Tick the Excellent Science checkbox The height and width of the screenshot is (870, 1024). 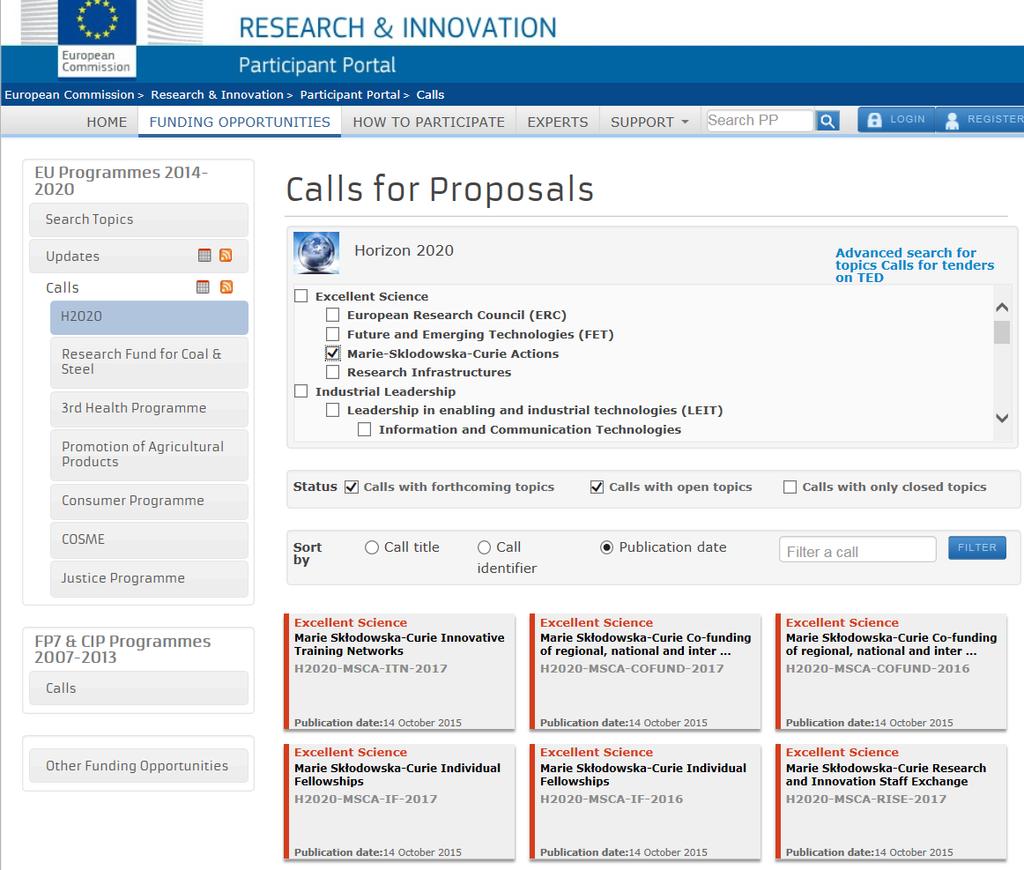point(301,296)
